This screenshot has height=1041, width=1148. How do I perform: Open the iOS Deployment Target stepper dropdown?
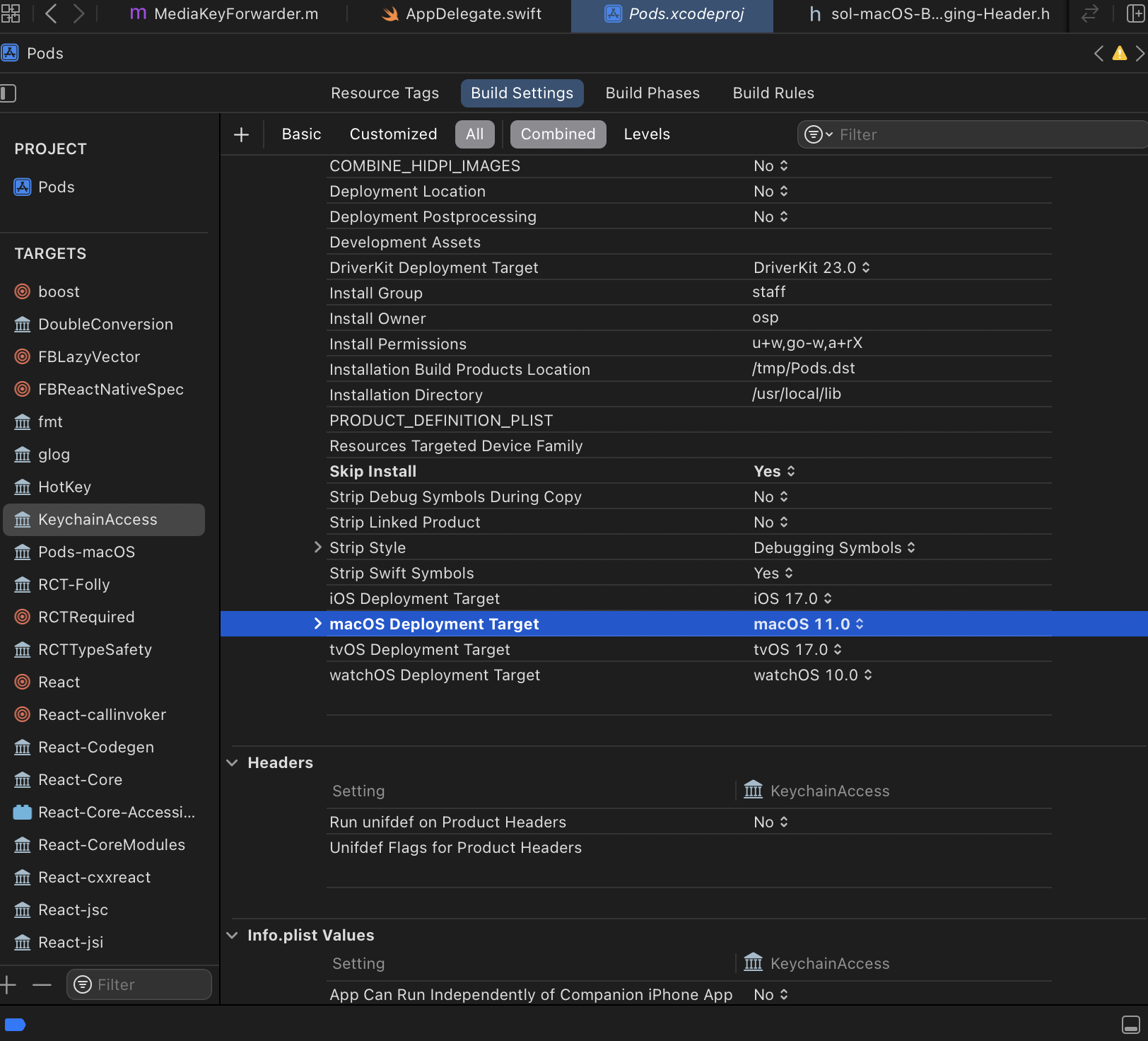[831, 598]
